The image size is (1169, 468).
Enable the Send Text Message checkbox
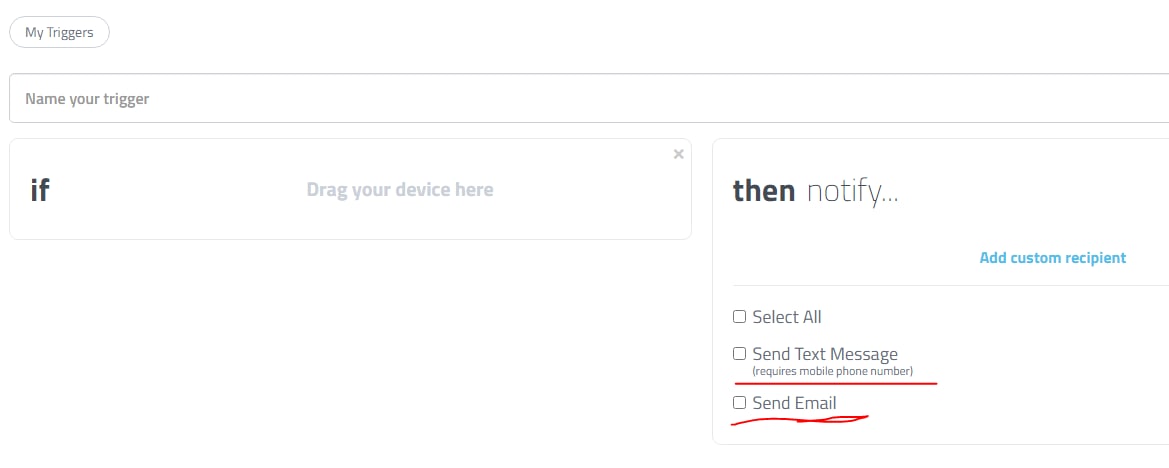(740, 354)
